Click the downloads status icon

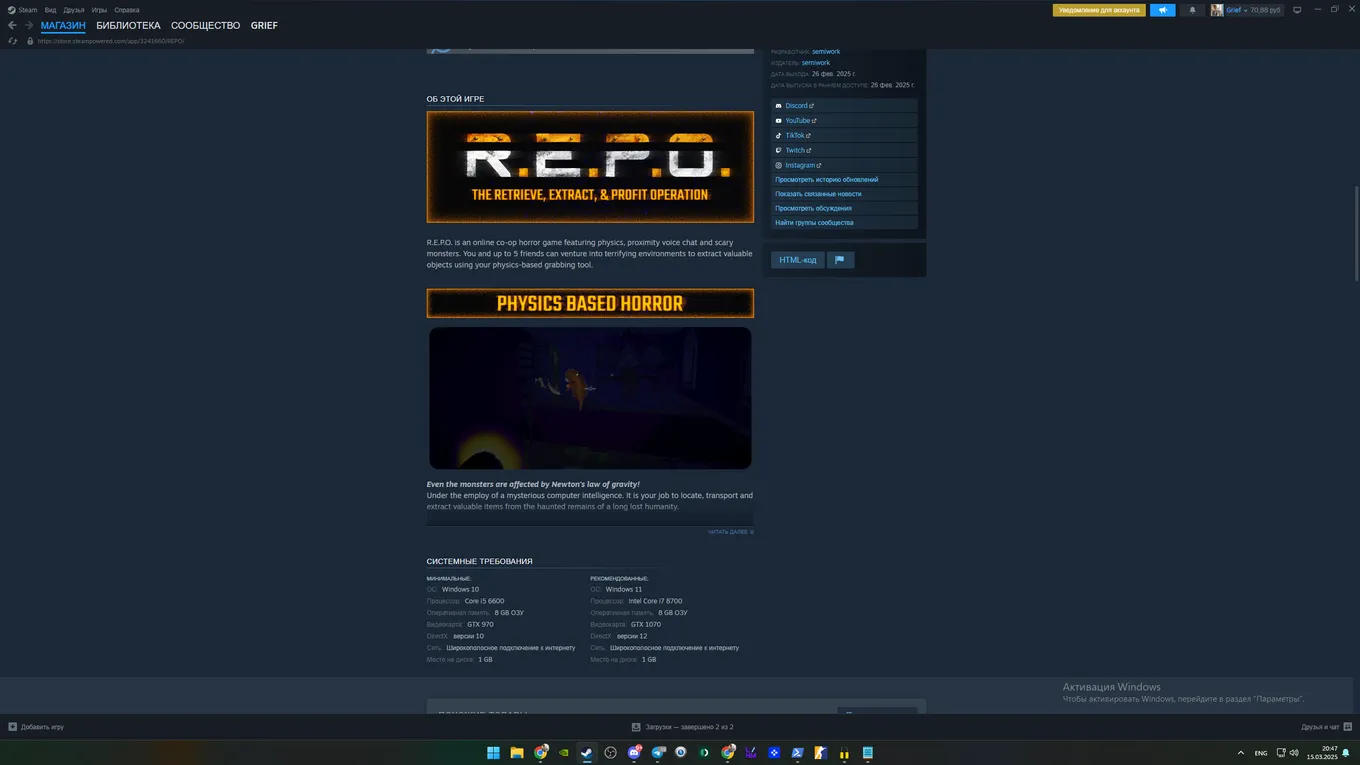tap(636, 727)
